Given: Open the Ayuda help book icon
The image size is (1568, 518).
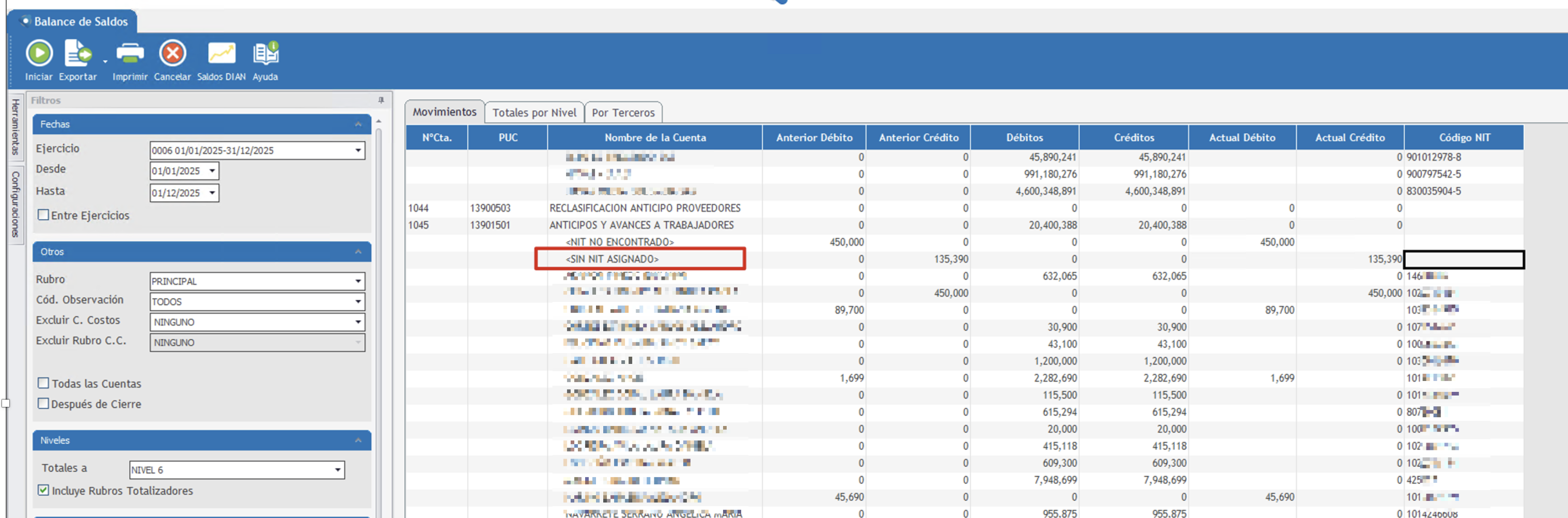Looking at the screenshot, I should point(265,53).
